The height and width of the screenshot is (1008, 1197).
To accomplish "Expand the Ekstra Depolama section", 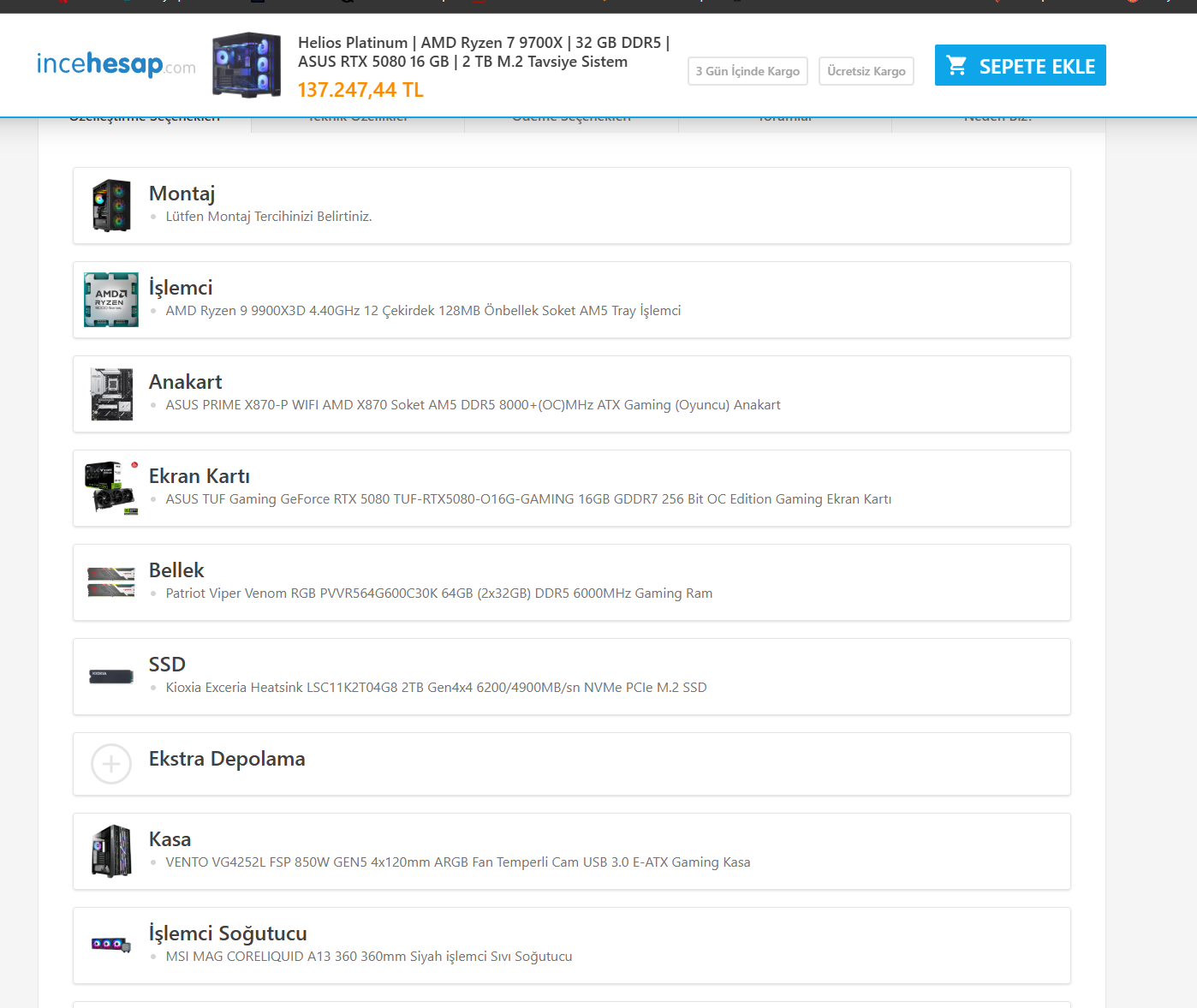I will pos(572,764).
